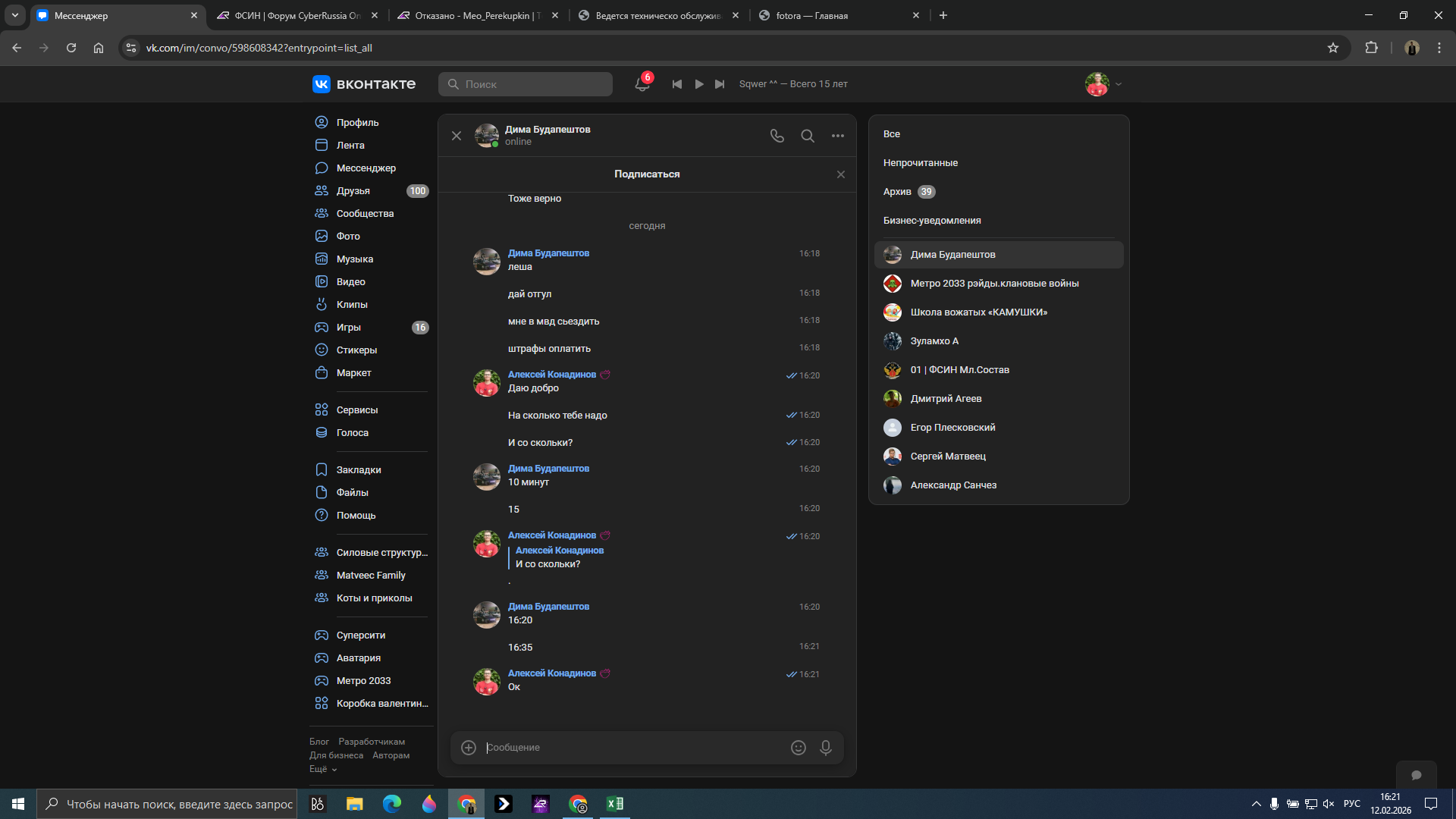The height and width of the screenshot is (819, 1456).
Task: Open the Chrome tab search dropdown
Action: 14,15
